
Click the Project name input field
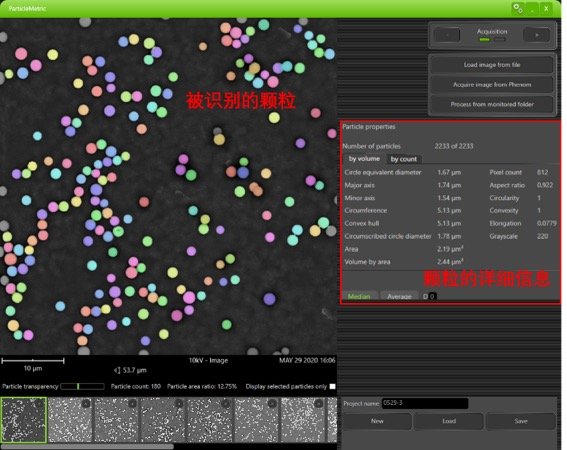tap(425, 403)
